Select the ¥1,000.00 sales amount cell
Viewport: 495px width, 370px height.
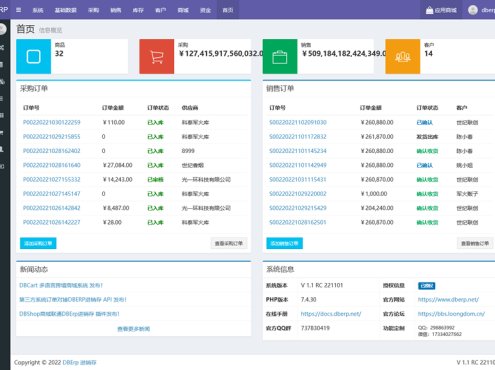374,194
